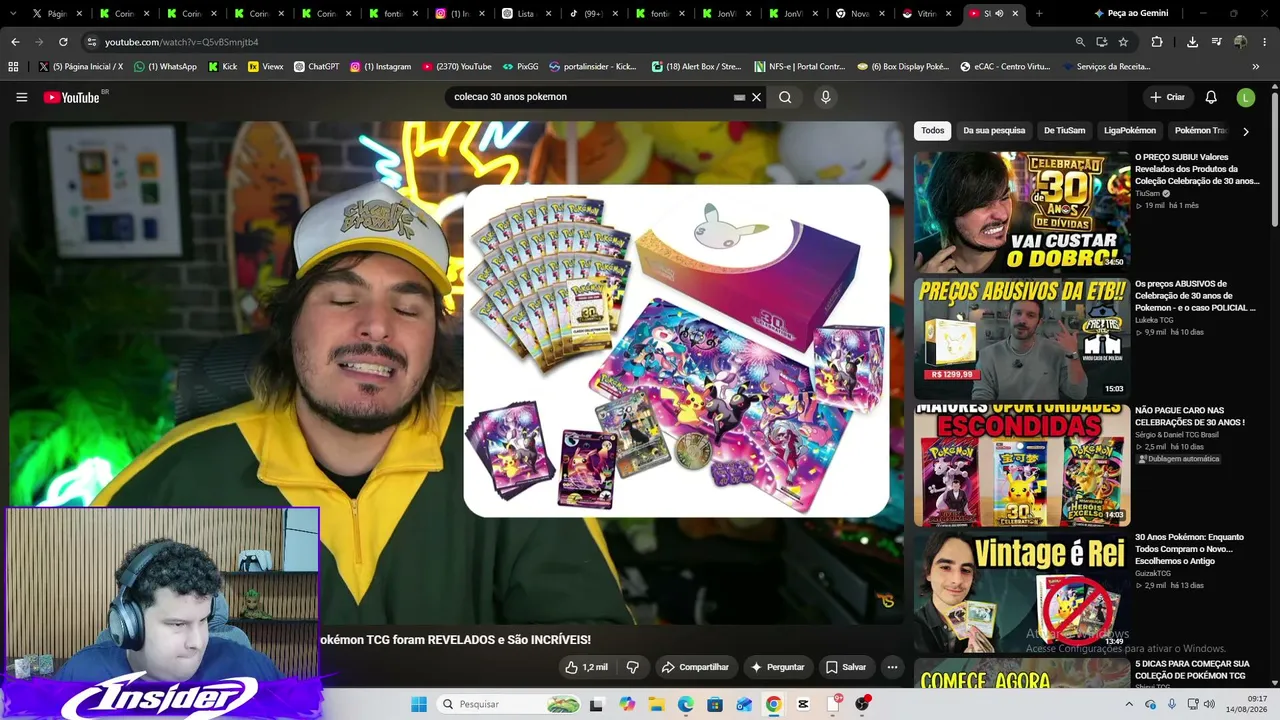Open browser extensions puzzle icon

point(1157,42)
